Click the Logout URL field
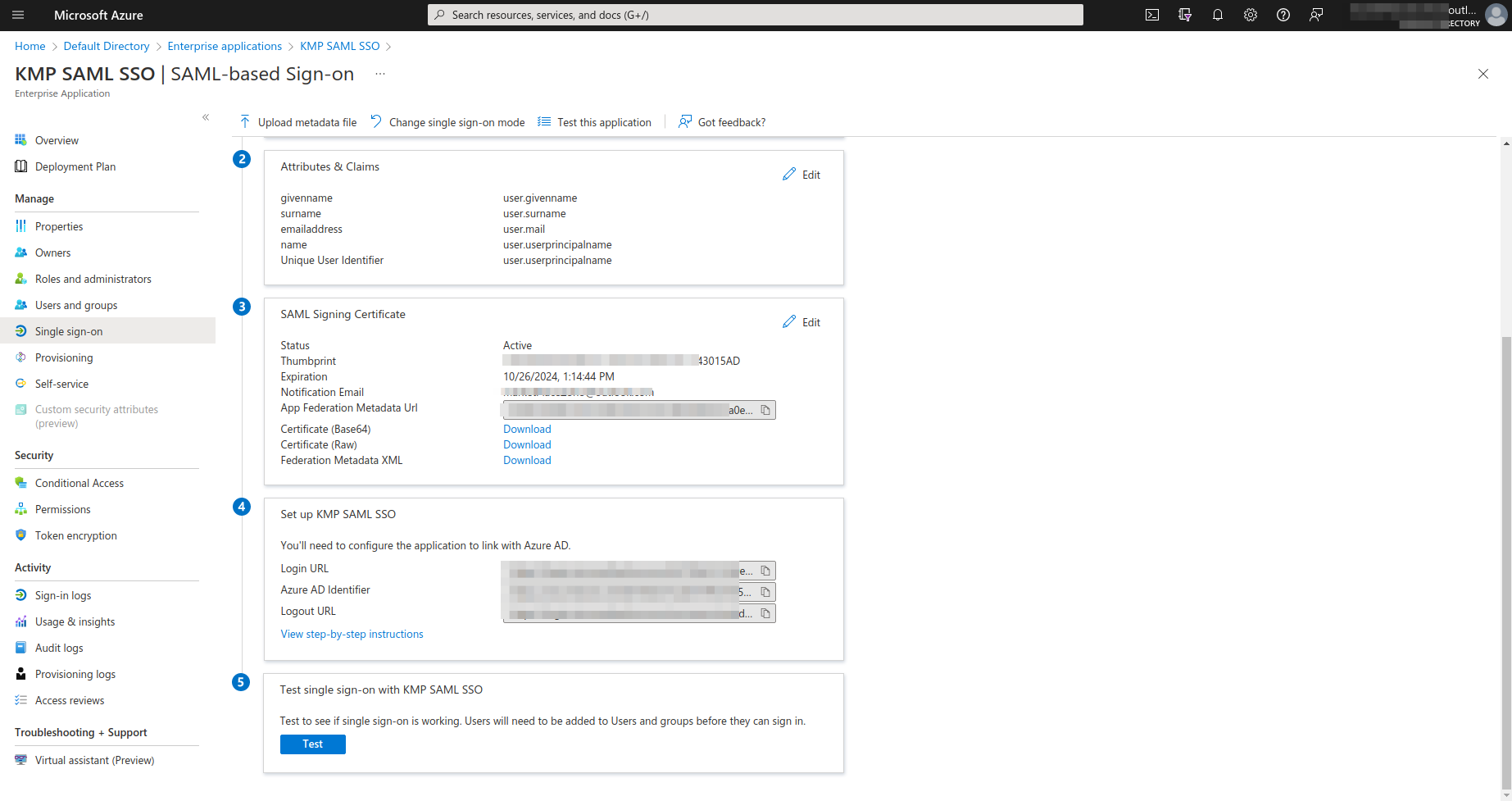This screenshot has height=801, width=1512. tap(639, 613)
